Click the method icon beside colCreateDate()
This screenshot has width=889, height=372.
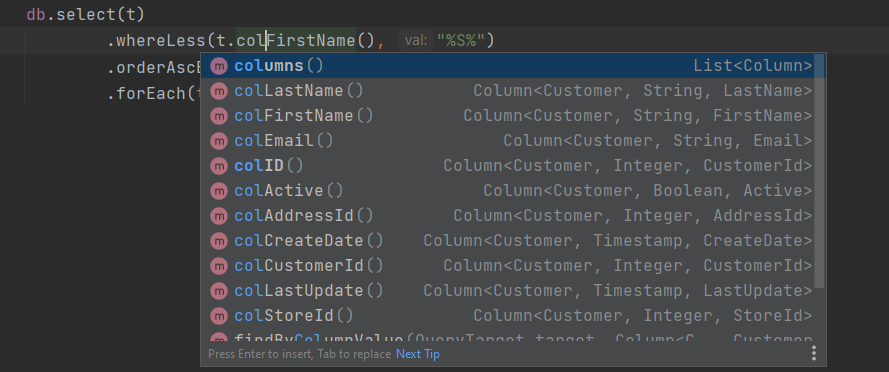pos(219,240)
